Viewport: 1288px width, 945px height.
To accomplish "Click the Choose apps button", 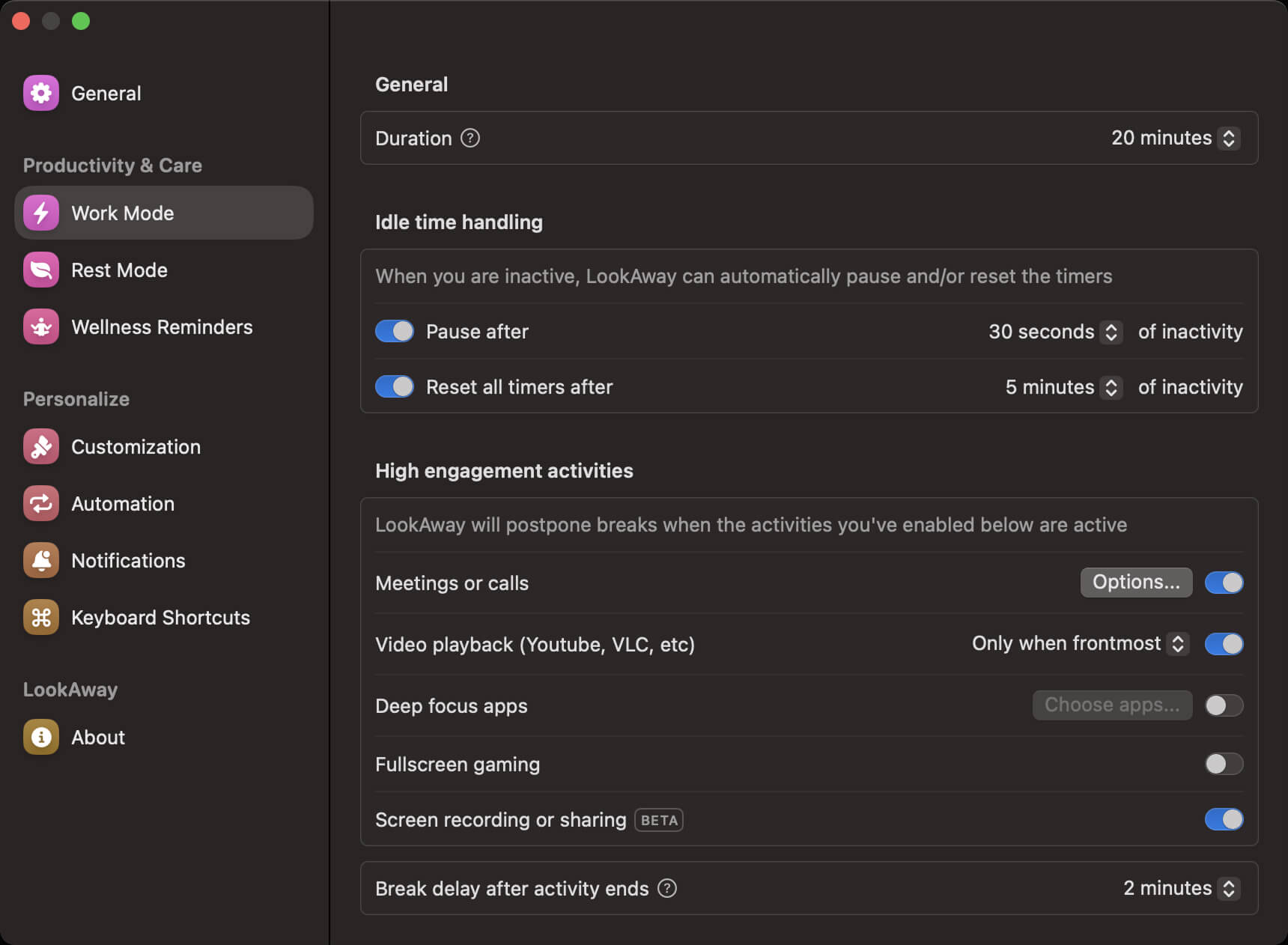I will pyautogui.click(x=1112, y=705).
